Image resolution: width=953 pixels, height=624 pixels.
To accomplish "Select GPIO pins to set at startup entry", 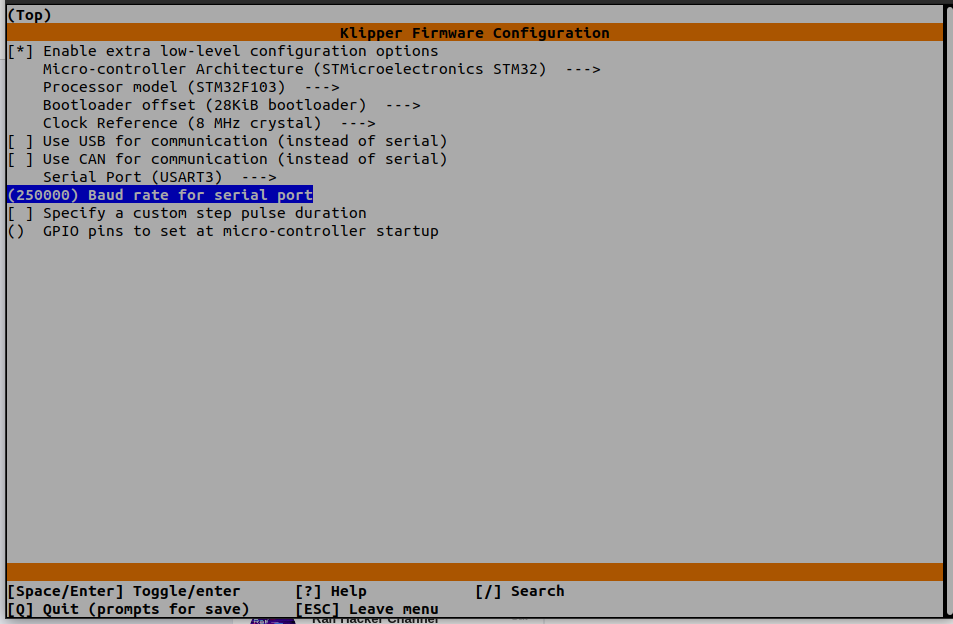I will click(223, 231).
